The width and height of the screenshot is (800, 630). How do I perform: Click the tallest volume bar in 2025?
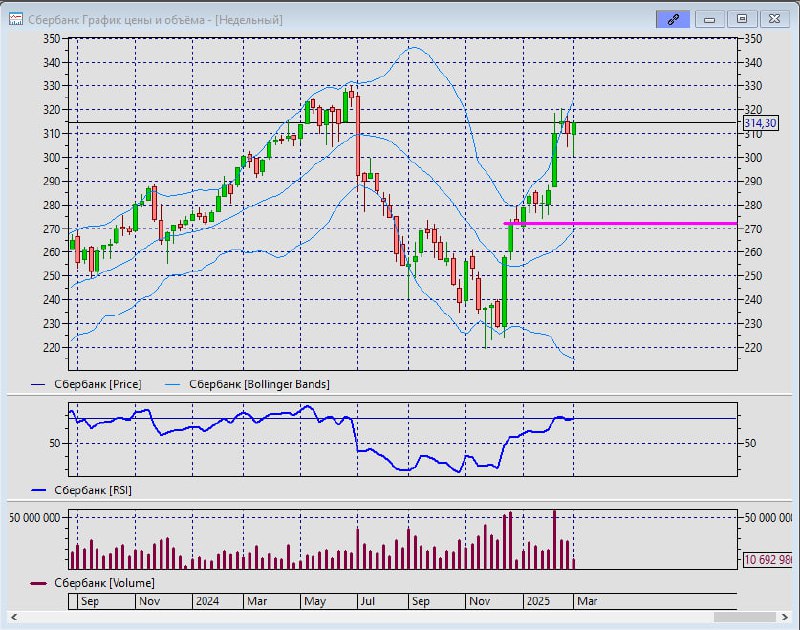click(555, 539)
